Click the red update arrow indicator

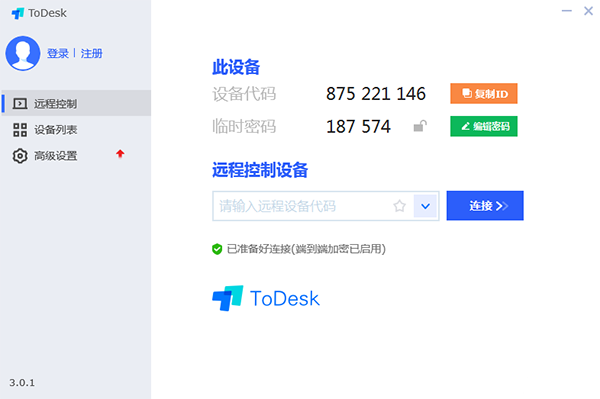click(120, 154)
